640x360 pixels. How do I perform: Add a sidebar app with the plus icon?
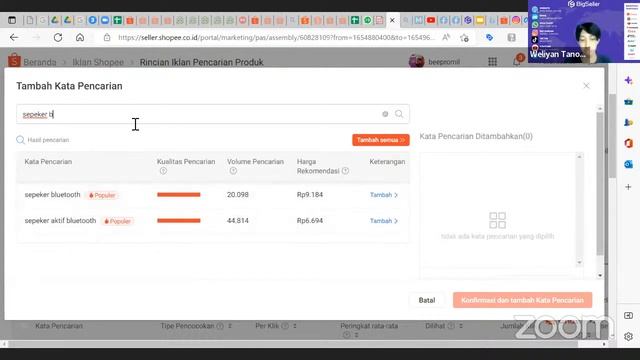click(x=629, y=187)
